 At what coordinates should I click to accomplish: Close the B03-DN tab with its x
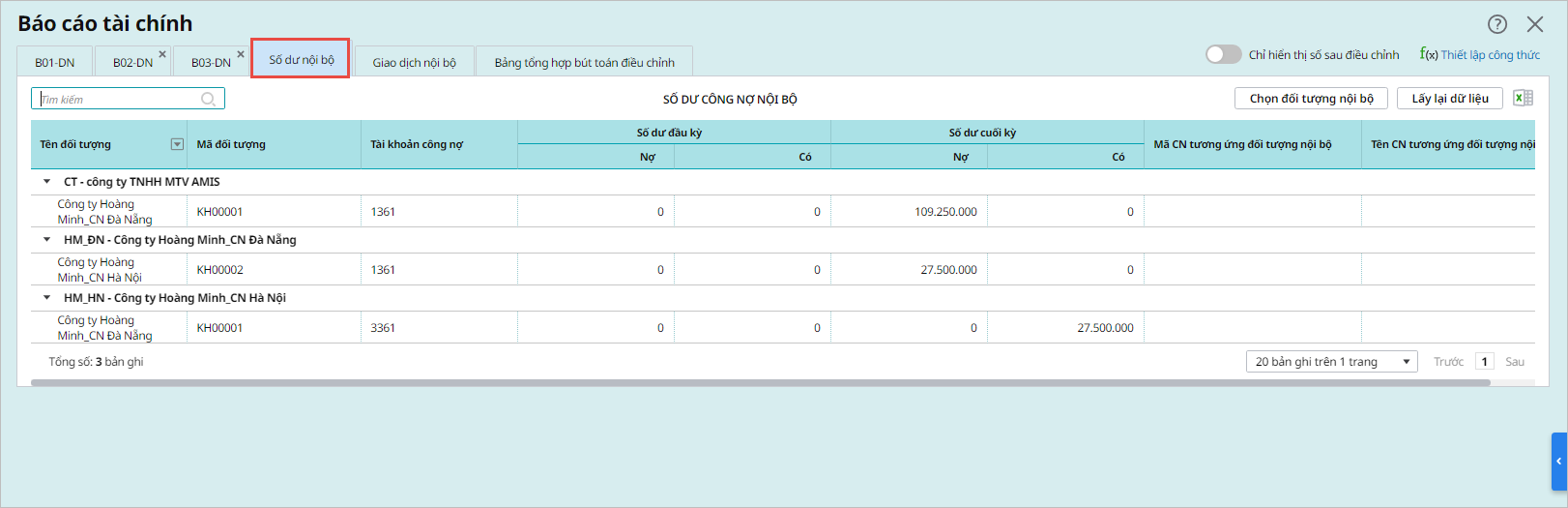(241, 54)
